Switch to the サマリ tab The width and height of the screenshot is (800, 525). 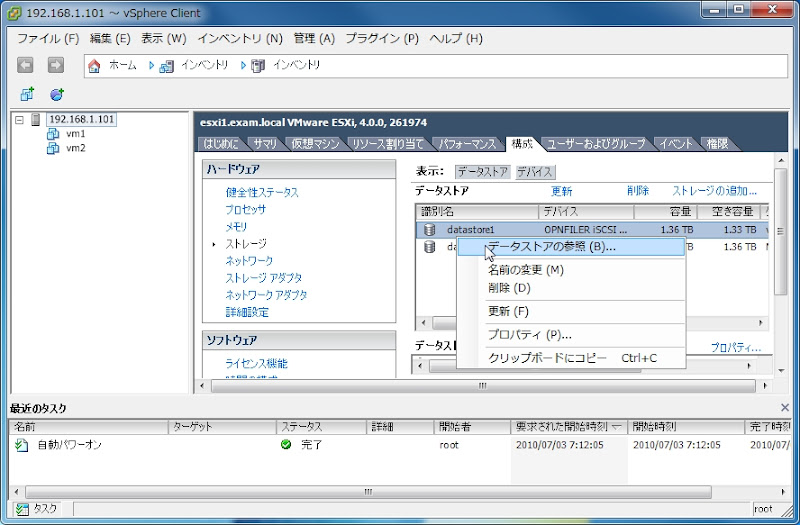coord(265,144)
